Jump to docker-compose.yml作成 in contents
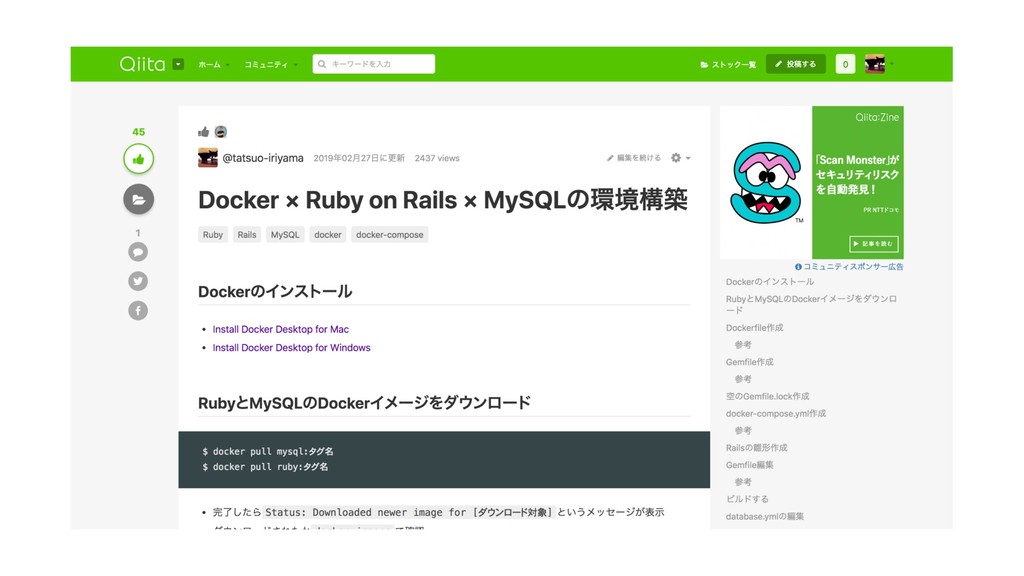This screenshot has width=1024, height=576. pyautogui.click(x=776, y=413)
